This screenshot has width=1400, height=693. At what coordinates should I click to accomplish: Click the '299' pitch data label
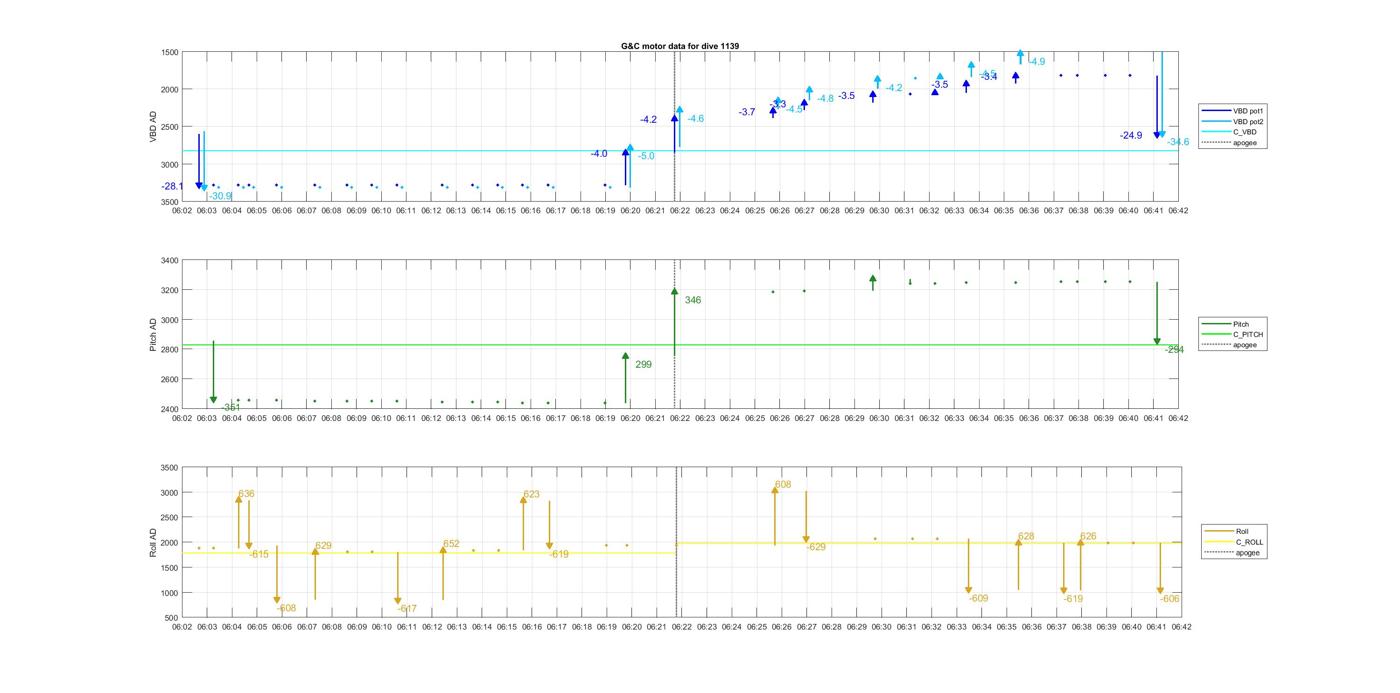643,365
